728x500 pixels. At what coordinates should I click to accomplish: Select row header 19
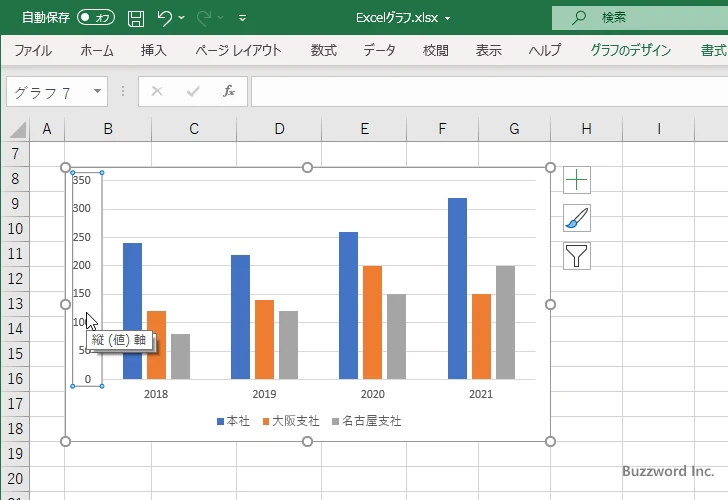pos(15,454)
